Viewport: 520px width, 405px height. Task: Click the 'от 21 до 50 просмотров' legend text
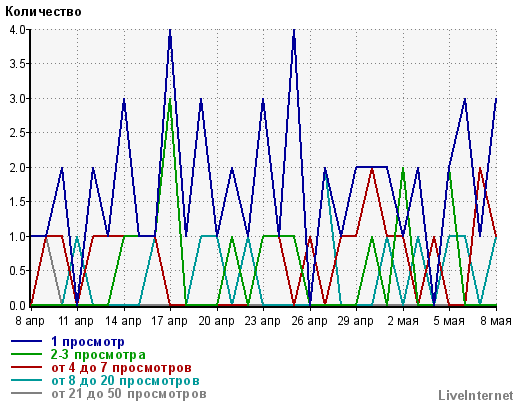129,394
